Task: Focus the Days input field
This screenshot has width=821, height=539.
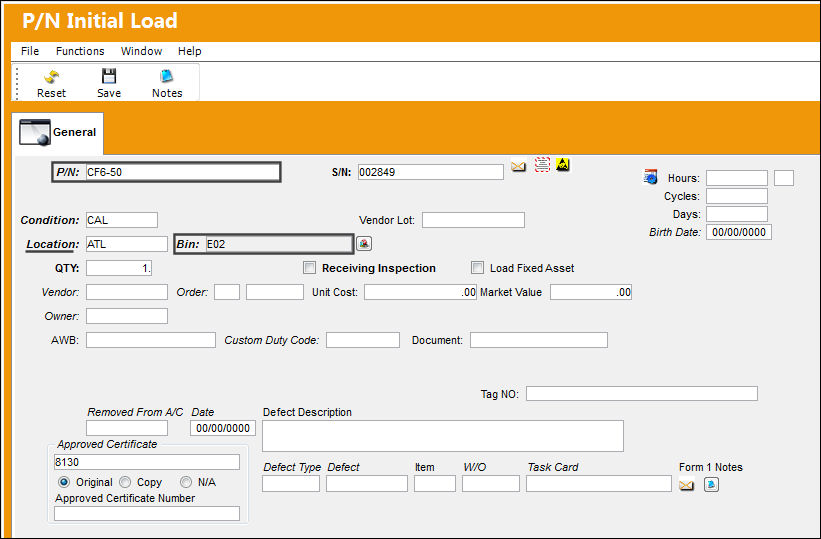Action: (737, 214)
